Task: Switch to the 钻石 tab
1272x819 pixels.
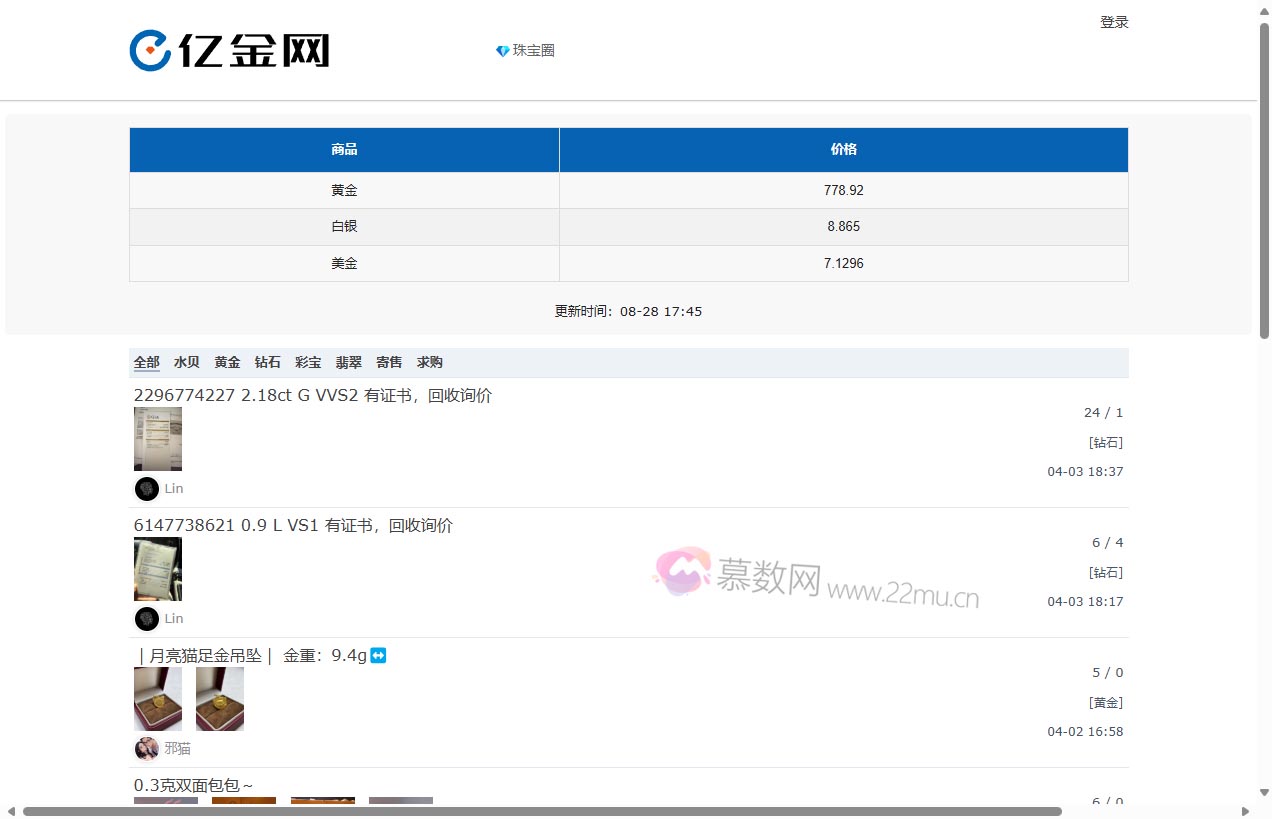Action: pos(268,362)
